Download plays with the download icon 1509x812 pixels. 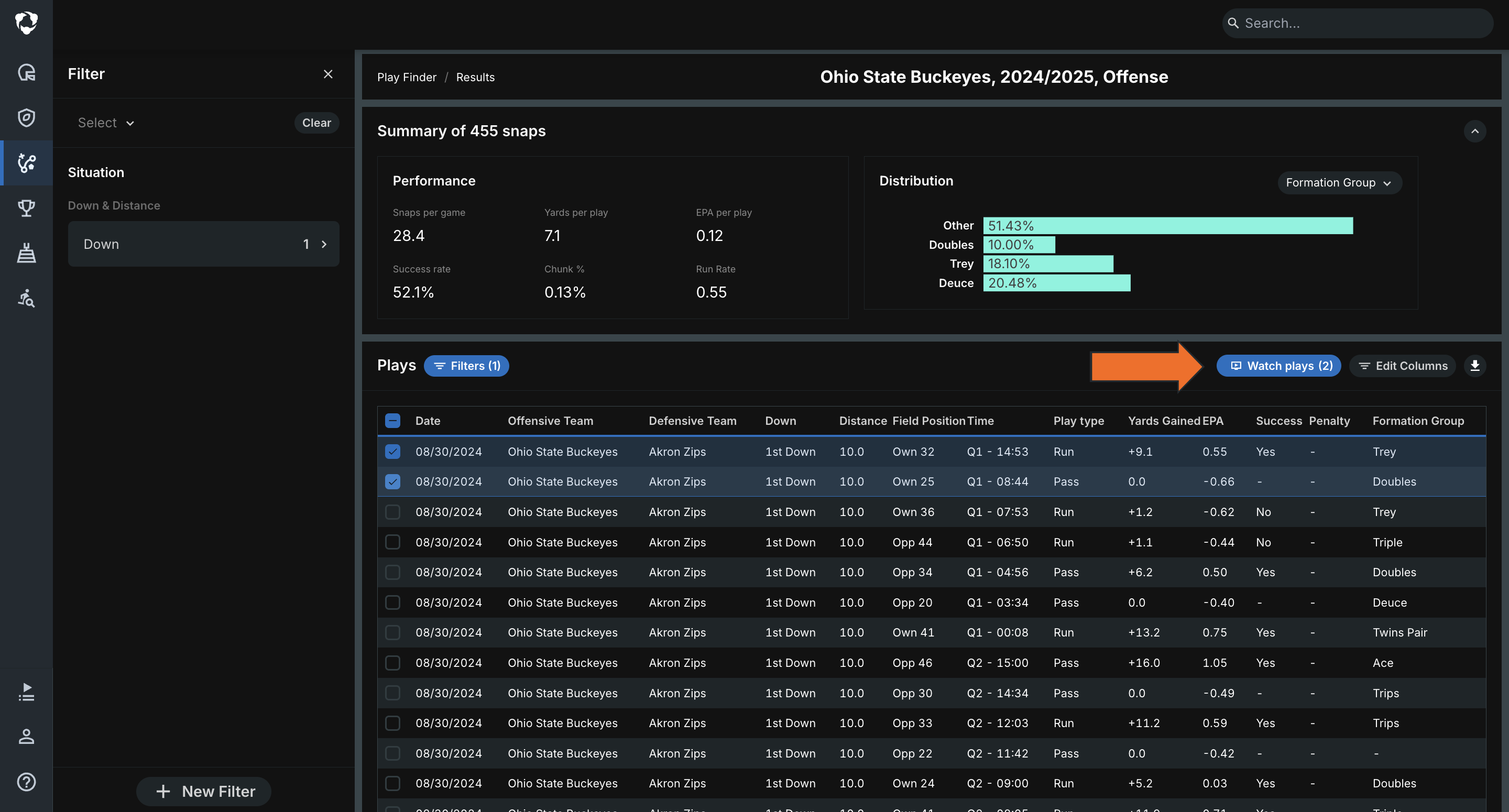pos(1475,366)
